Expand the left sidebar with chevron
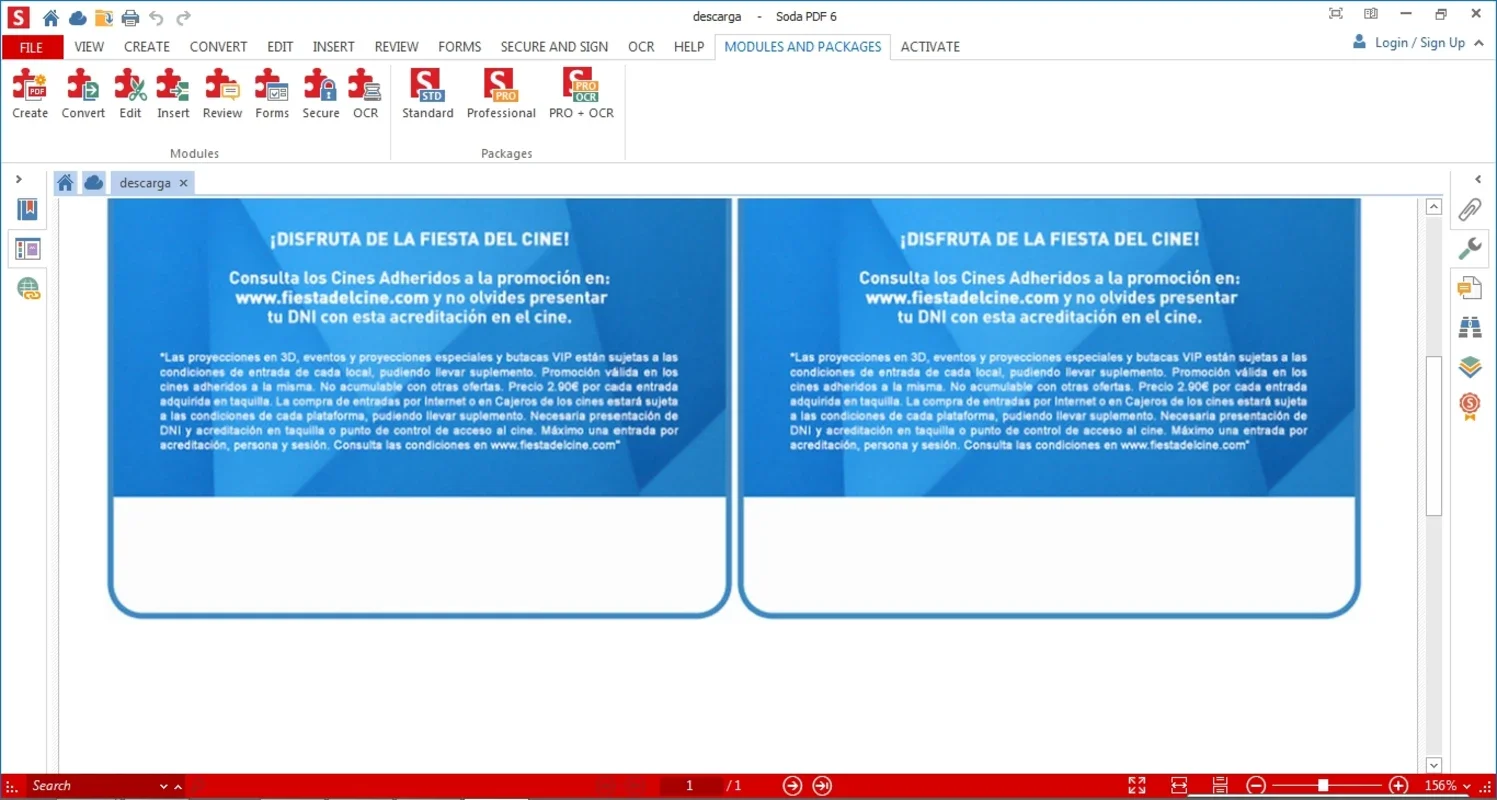This screenshot has width=1497, height=800. [x=19, y=179]
